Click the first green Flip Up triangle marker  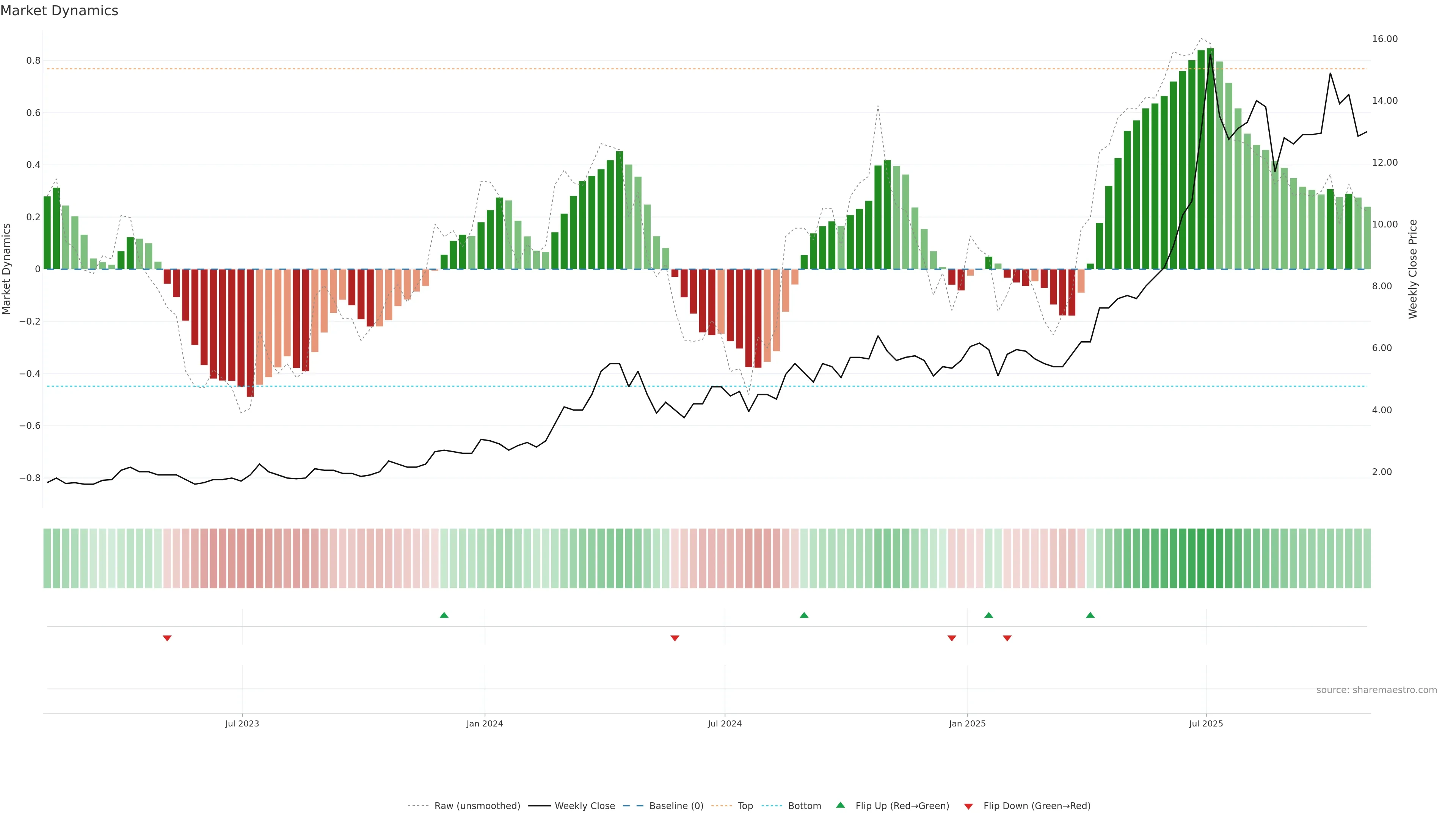coord(444,615)
